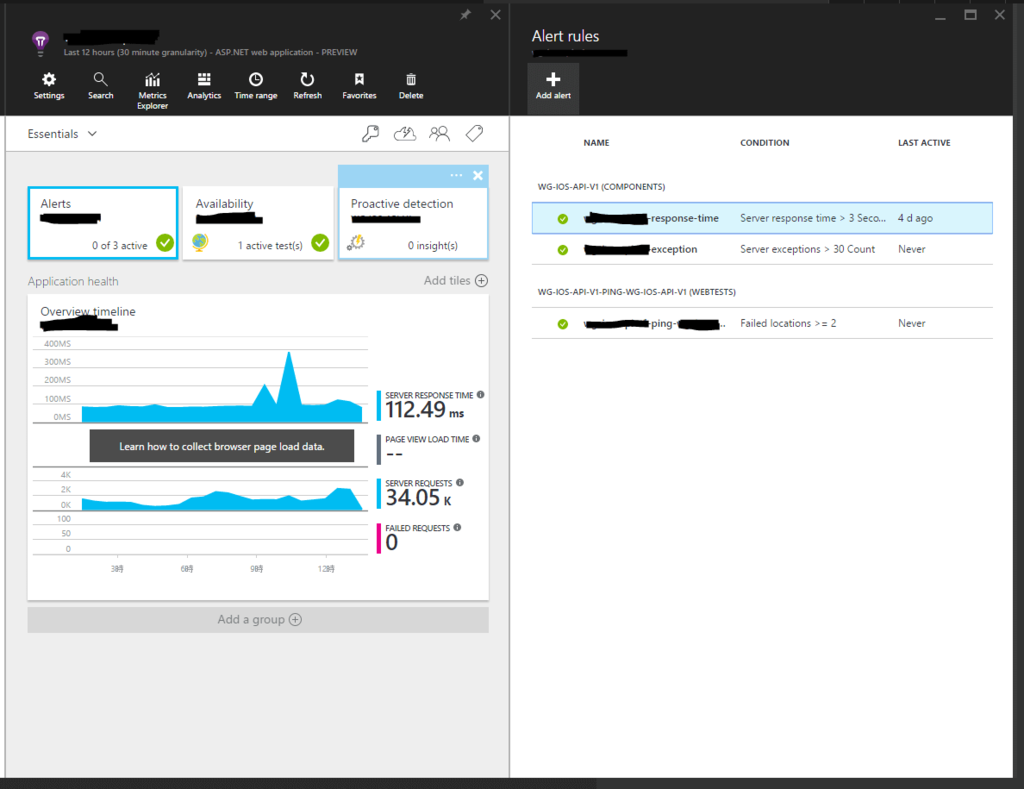
Task: Click the Server Response Time info icon
Action: [481, 394]
